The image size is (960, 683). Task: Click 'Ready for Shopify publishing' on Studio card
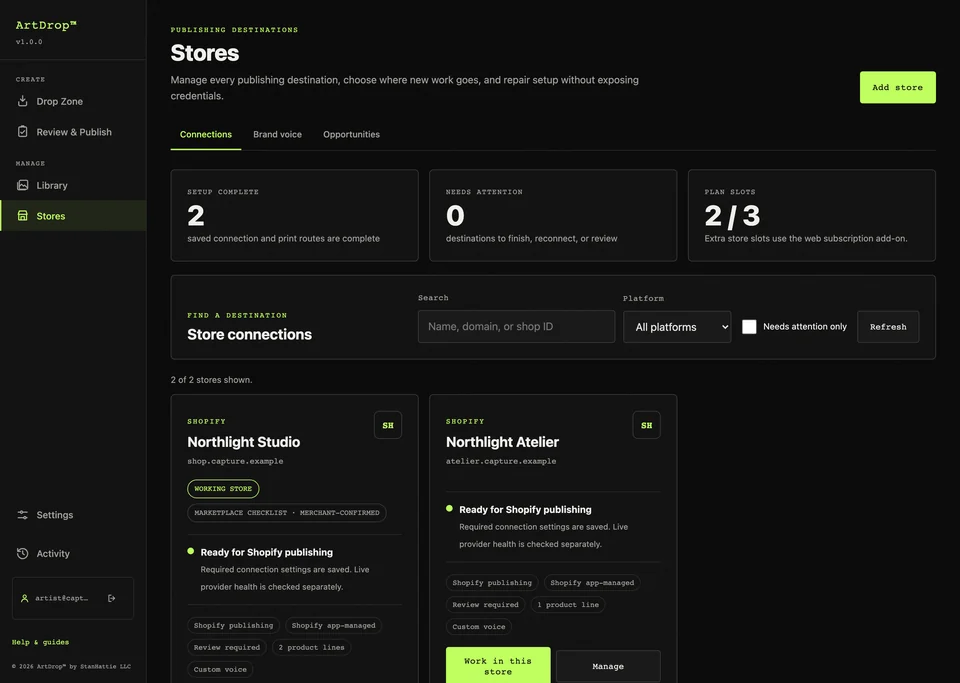(x=266, y=552)
